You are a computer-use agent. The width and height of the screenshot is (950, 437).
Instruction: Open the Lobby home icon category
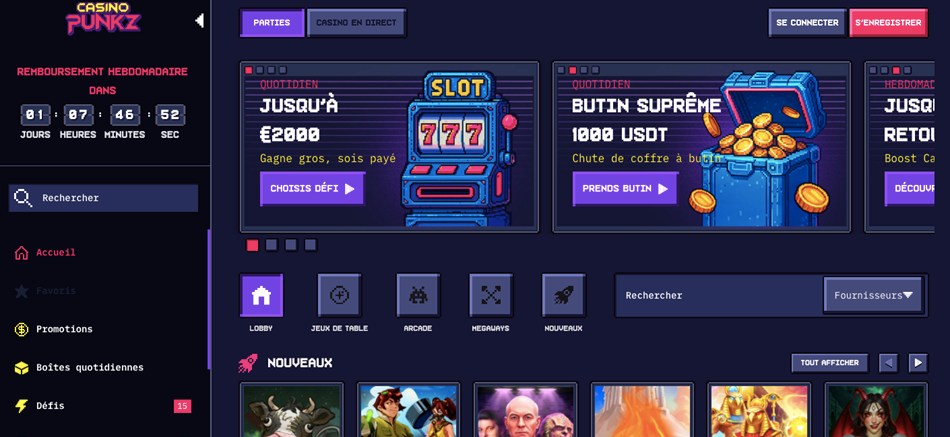click(x=261, y=295)
